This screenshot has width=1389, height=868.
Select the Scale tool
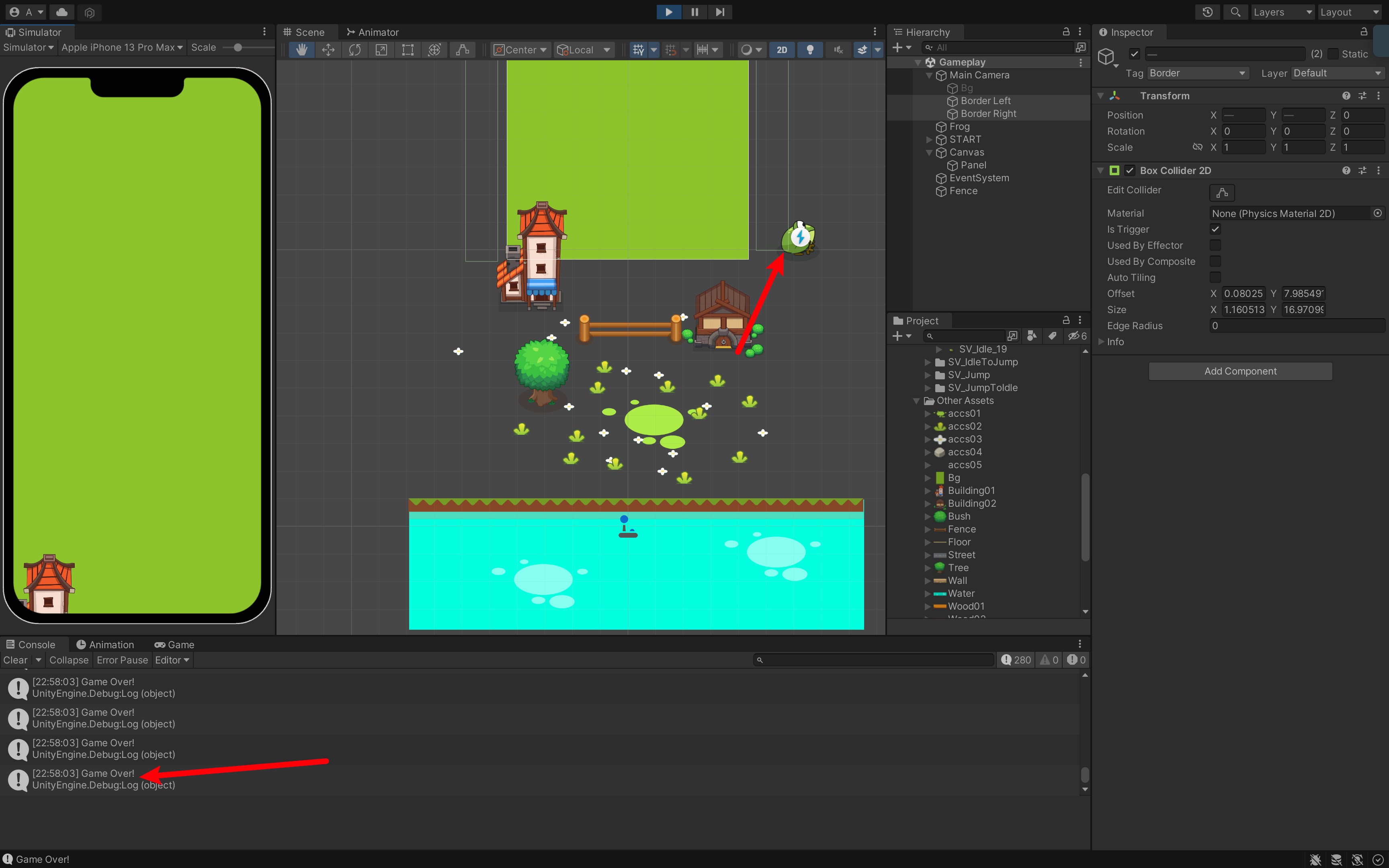coord(381,50)
